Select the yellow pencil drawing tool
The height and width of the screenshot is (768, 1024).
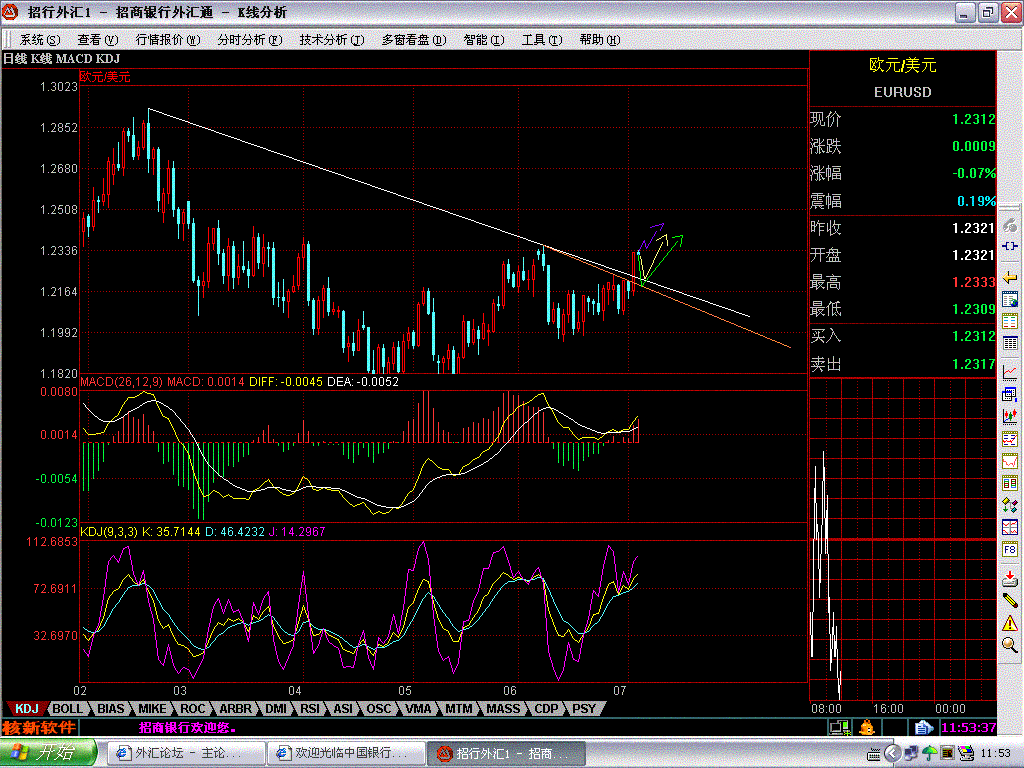tap(1010, 599)
